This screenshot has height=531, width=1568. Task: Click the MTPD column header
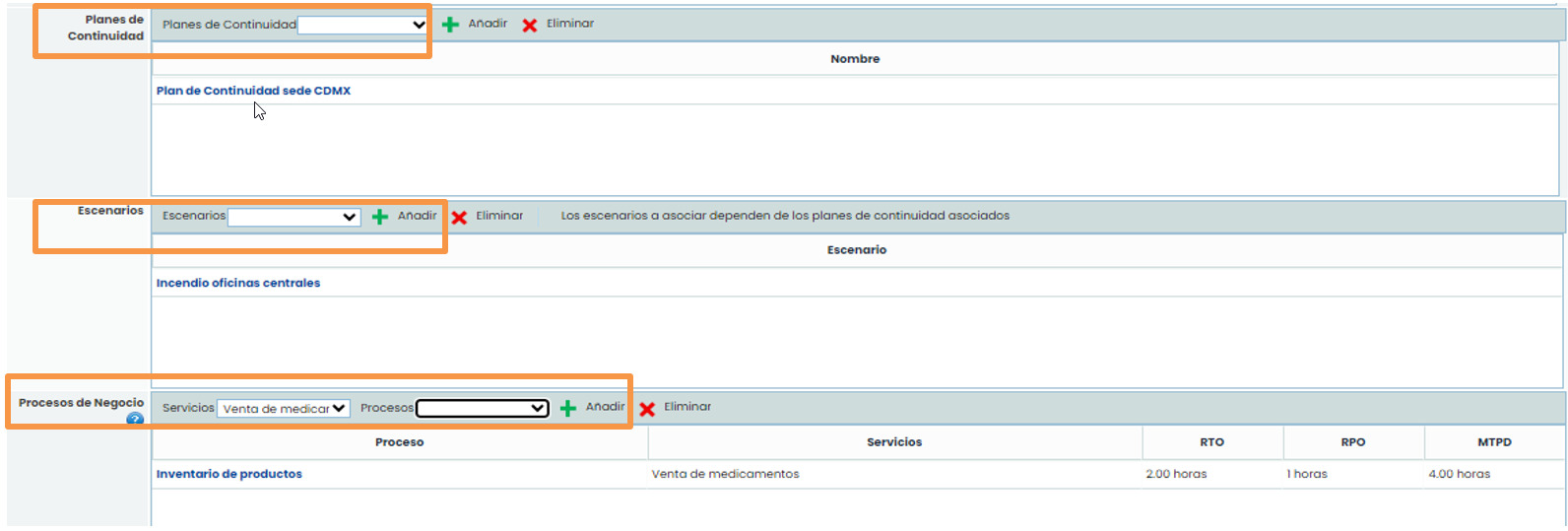[x=1493, y=442]
